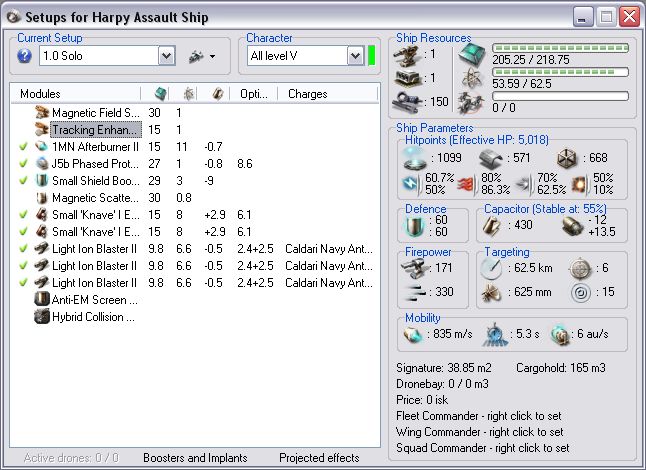The height and width of the screenshot is (470, 646).
Task: Open Boosters and Implants
Action: [195, 458]
